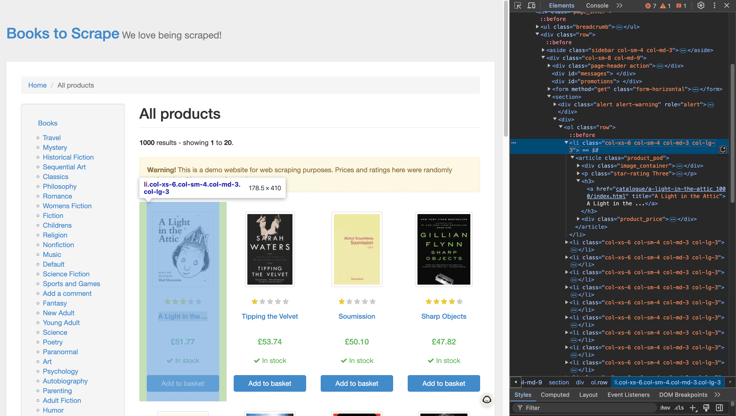The height and width of the screenshot is (416, 736).
Task: Click the paintbrush rendering emulation icon
Action: point(706,408)
